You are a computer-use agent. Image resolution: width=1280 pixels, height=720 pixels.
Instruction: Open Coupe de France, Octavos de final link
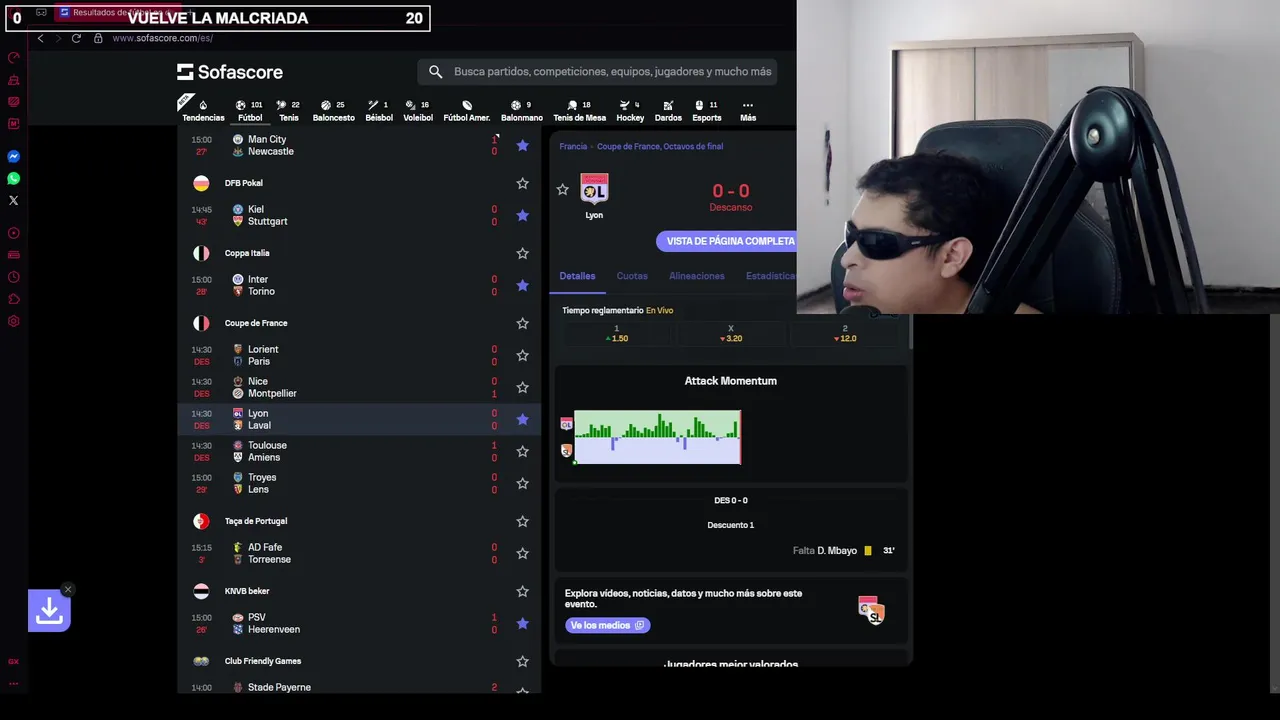660,146
